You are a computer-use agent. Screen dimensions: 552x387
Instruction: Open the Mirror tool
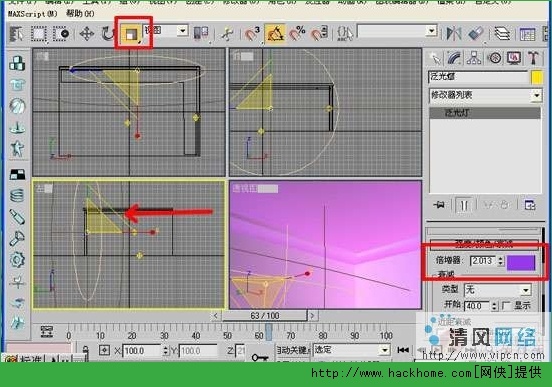pyautogui.click(x=454, y=34)
